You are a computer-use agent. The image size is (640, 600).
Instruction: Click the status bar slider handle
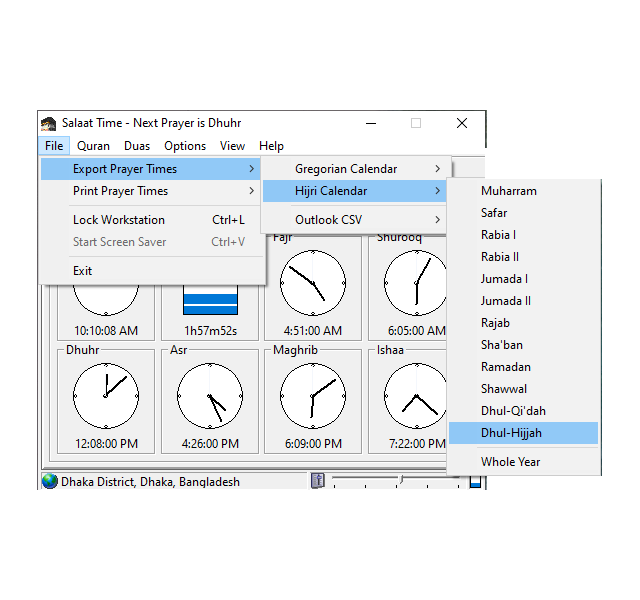pyautogui.click(x=401, y=479)
